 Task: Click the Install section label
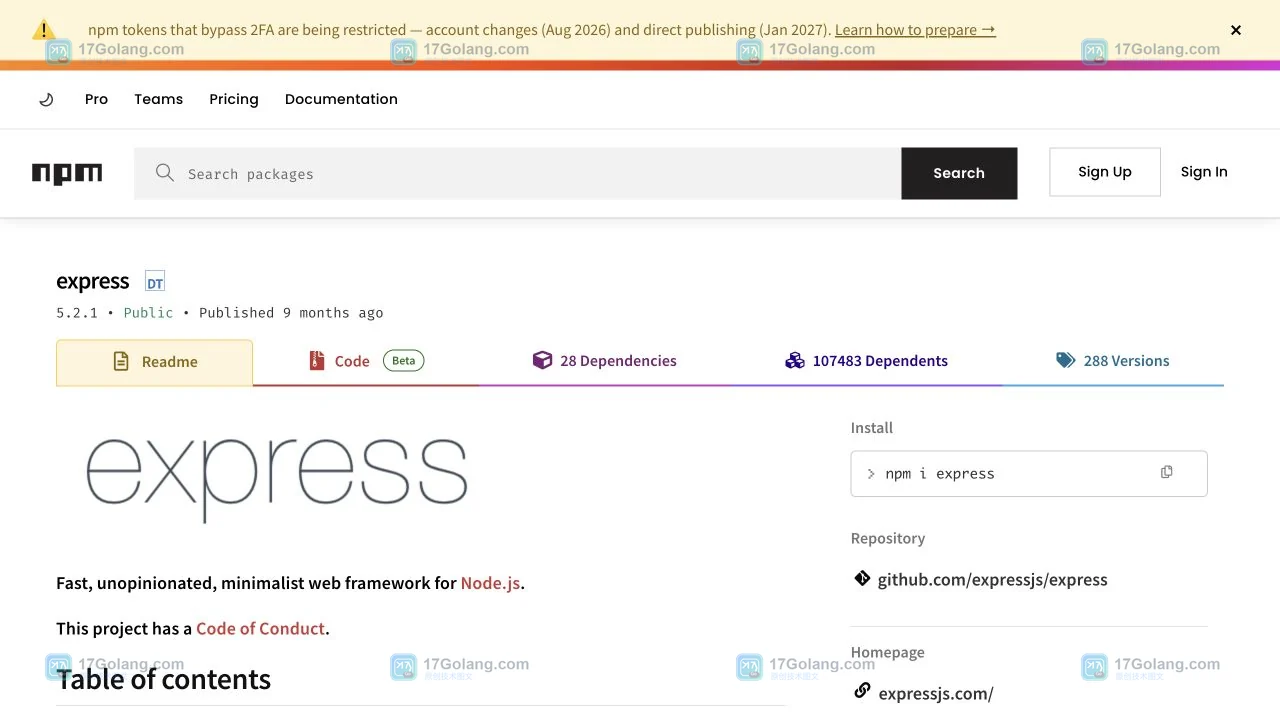[x=872, y=428]
